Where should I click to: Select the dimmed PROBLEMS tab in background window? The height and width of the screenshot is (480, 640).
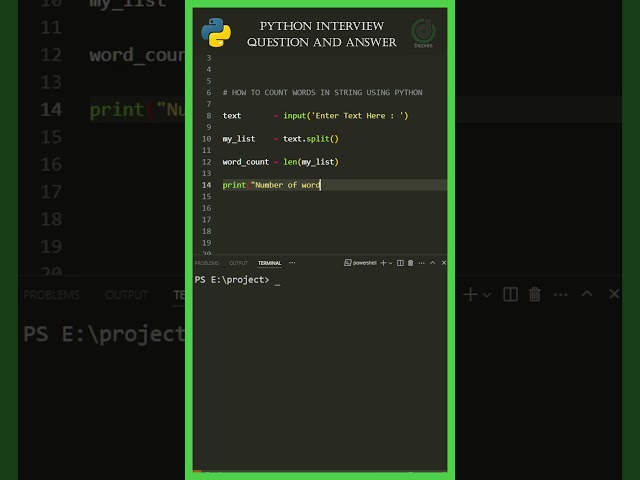51,295
